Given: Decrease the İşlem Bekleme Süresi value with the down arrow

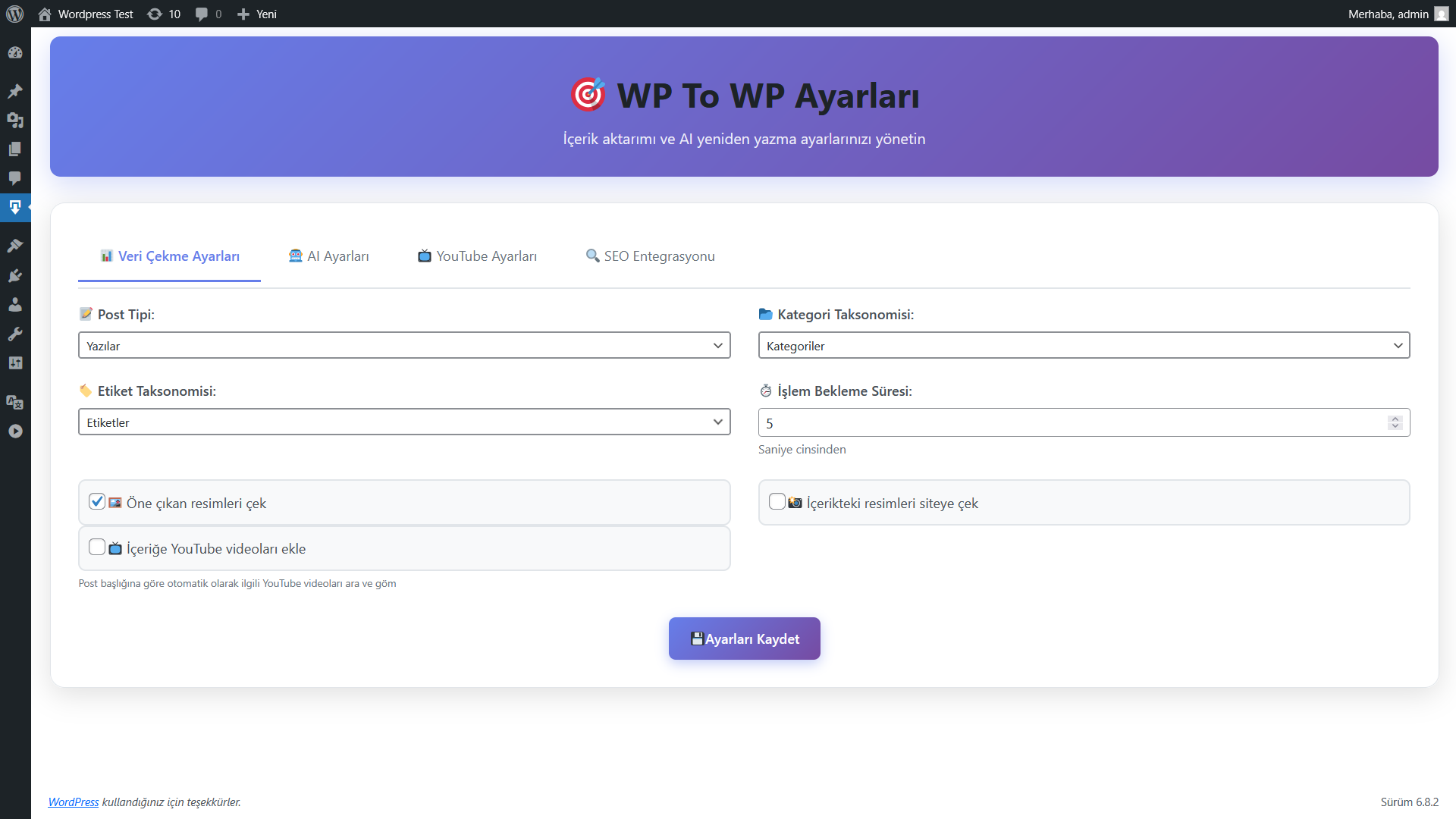Looking at the screenshot, I should 1395,427.
